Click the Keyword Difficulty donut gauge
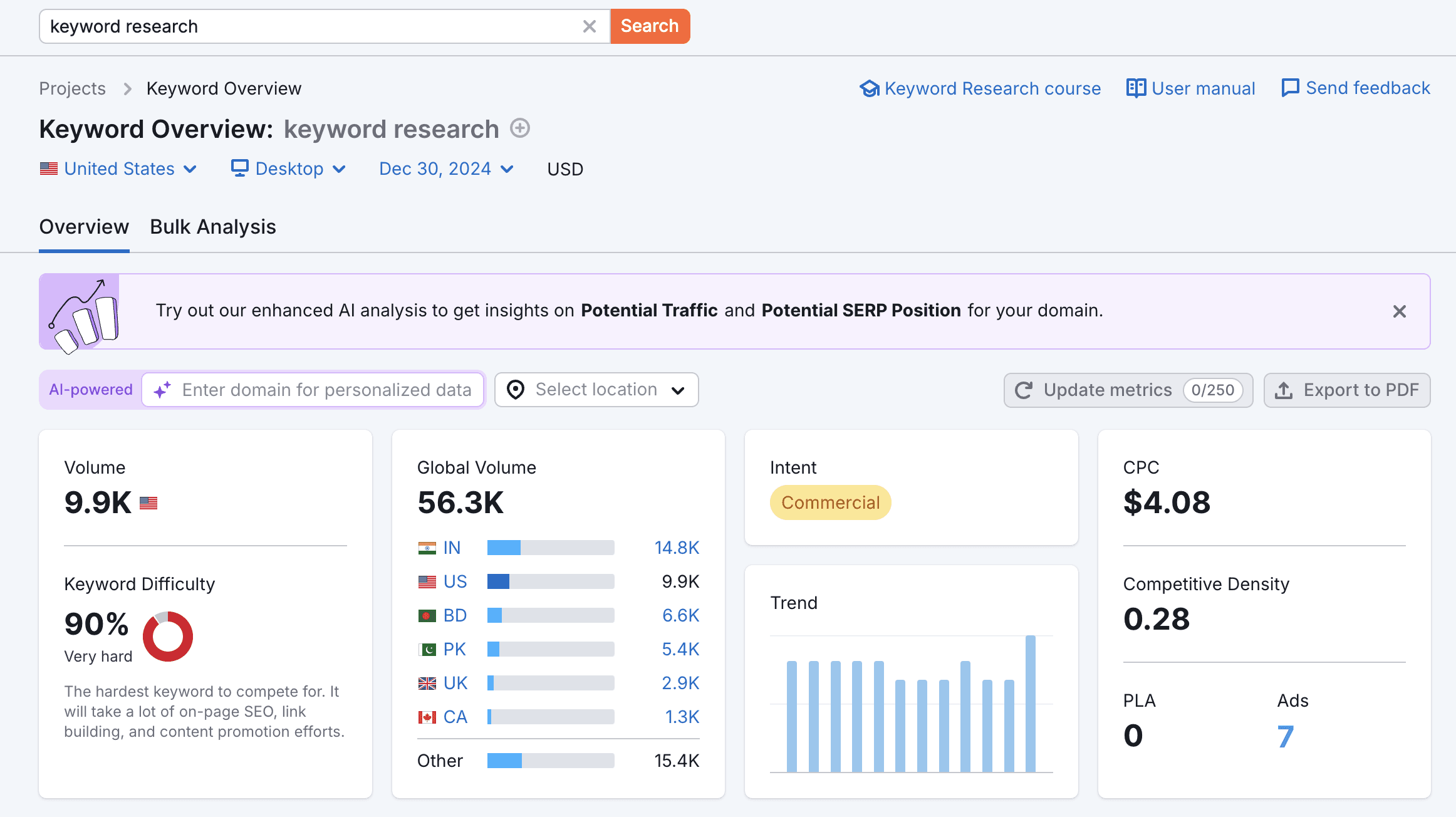This screenshot has width=1456, height=817. click(x=167, y=636)
